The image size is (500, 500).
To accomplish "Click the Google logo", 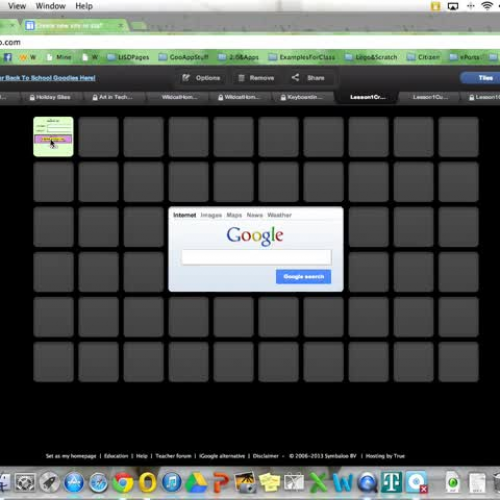I will pos(255,235).
